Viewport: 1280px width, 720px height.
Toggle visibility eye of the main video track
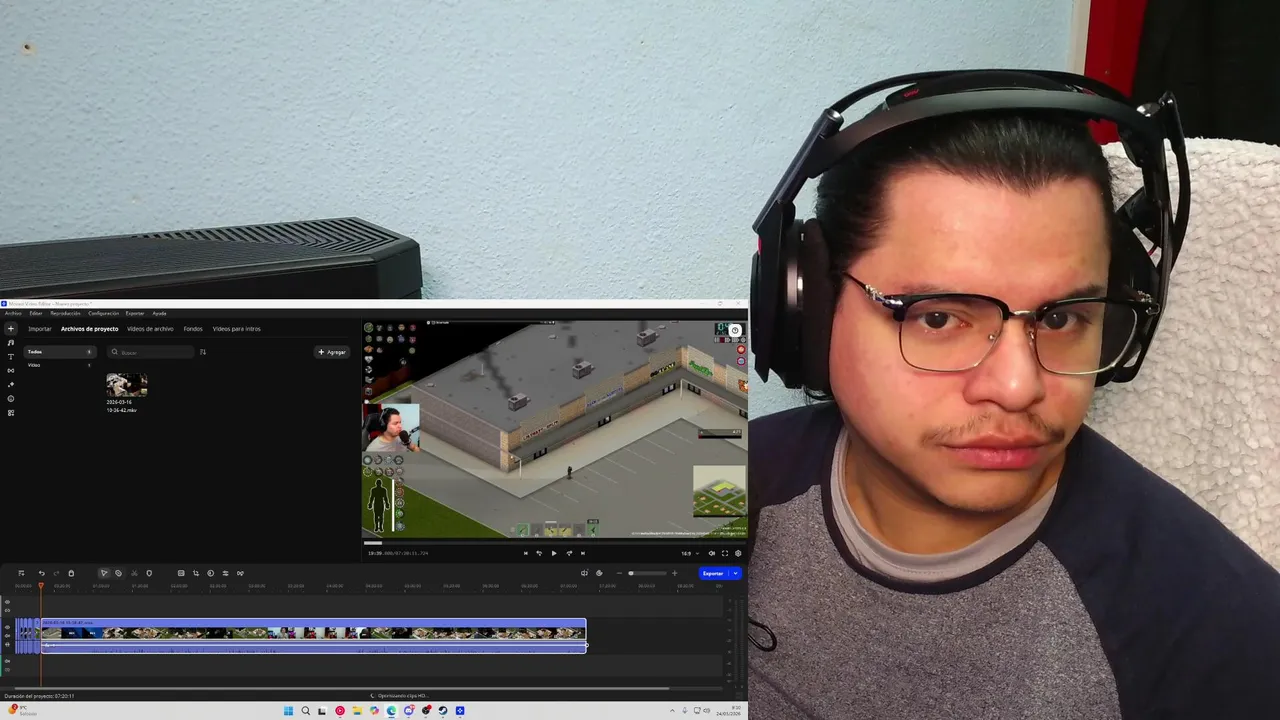7,627
